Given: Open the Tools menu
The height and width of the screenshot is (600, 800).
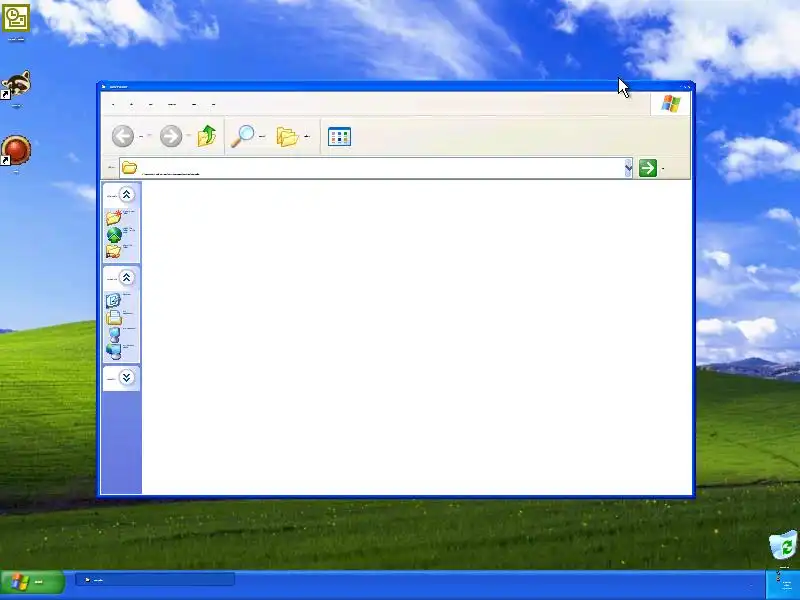Looking at the screenshot, I should point(194,105).
